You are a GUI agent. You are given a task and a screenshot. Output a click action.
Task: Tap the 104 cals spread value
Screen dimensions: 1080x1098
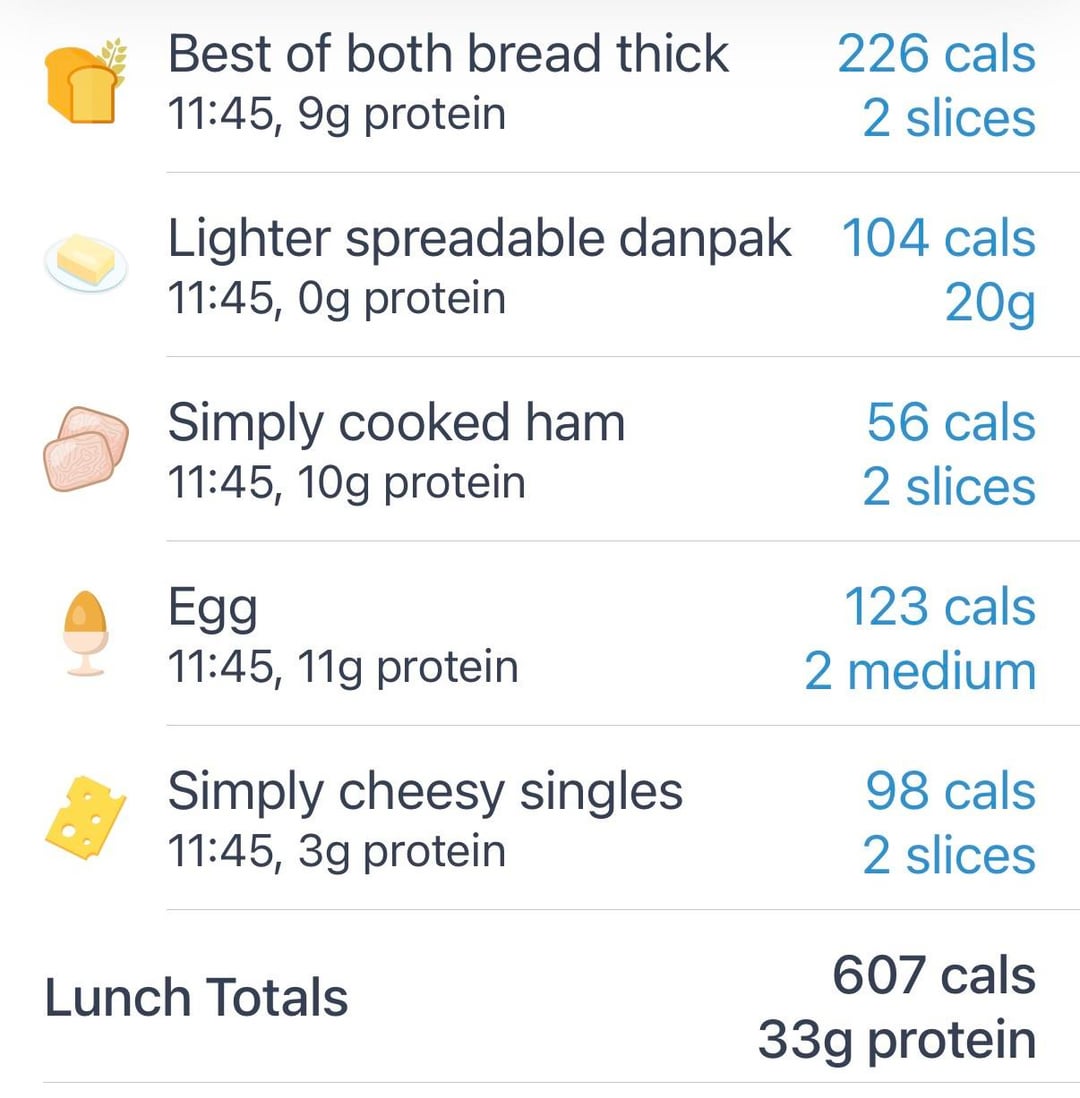click(938, 239)
